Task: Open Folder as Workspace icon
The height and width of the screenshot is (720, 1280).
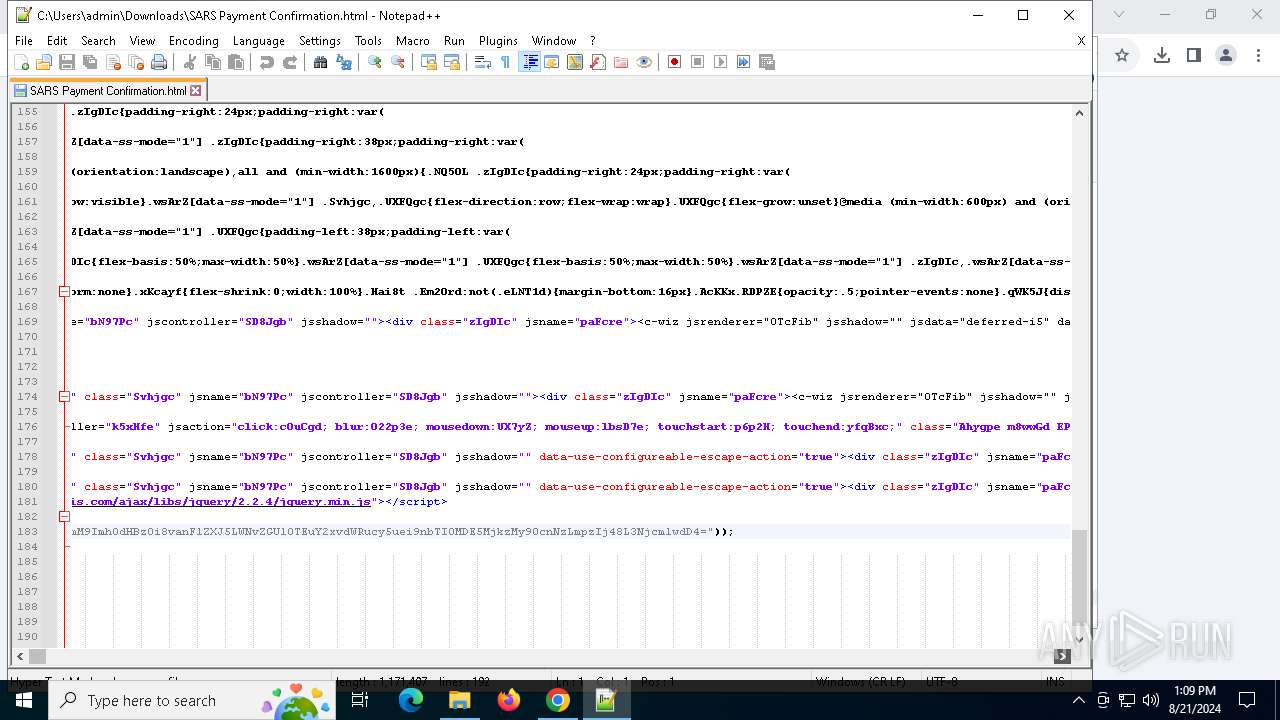Action: (621, 62)
